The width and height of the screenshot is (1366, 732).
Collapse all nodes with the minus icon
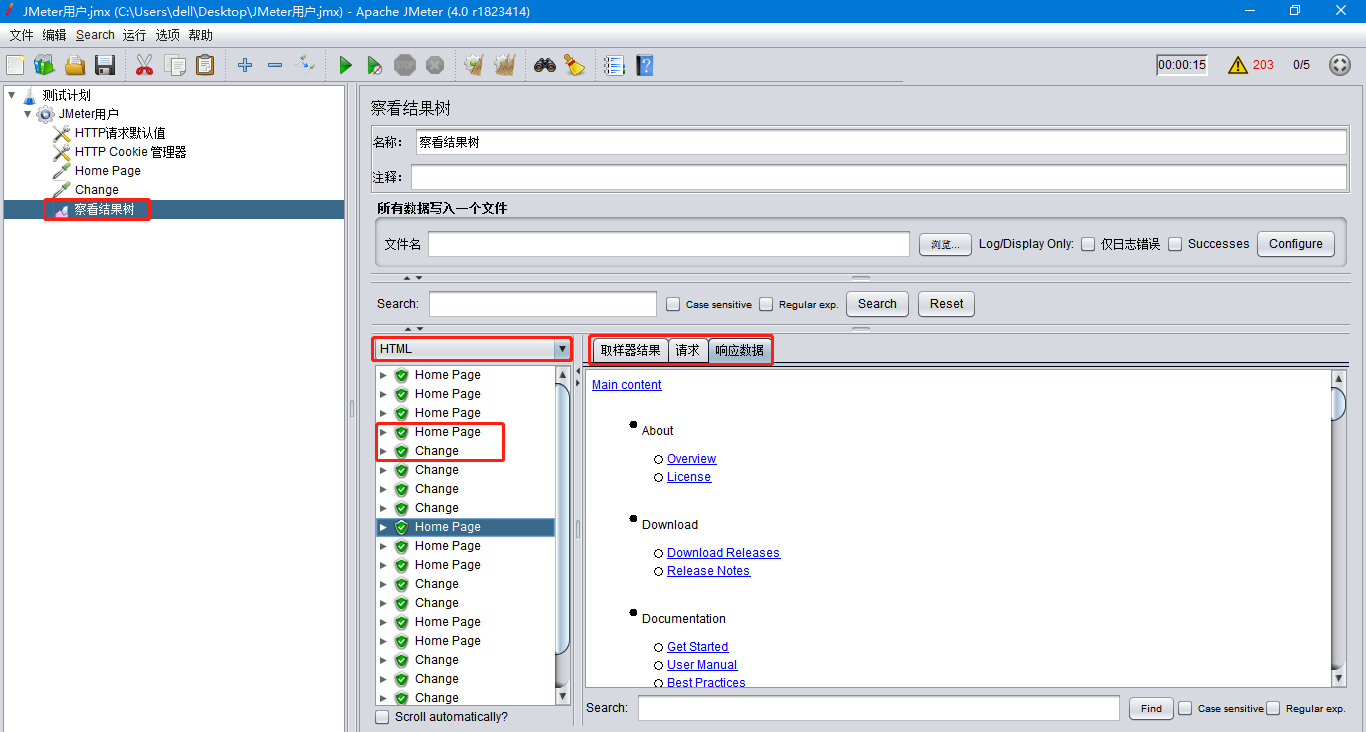[x=275, y=65]
